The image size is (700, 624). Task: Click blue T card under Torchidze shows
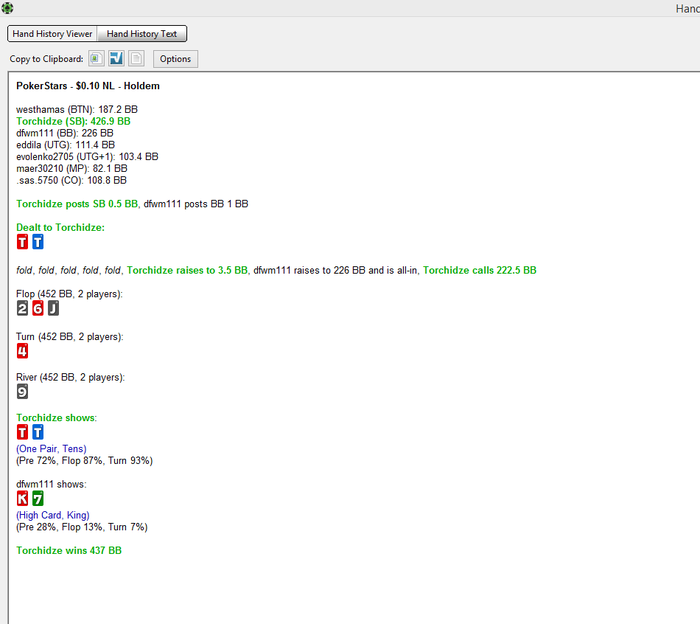tap(38, 432)
